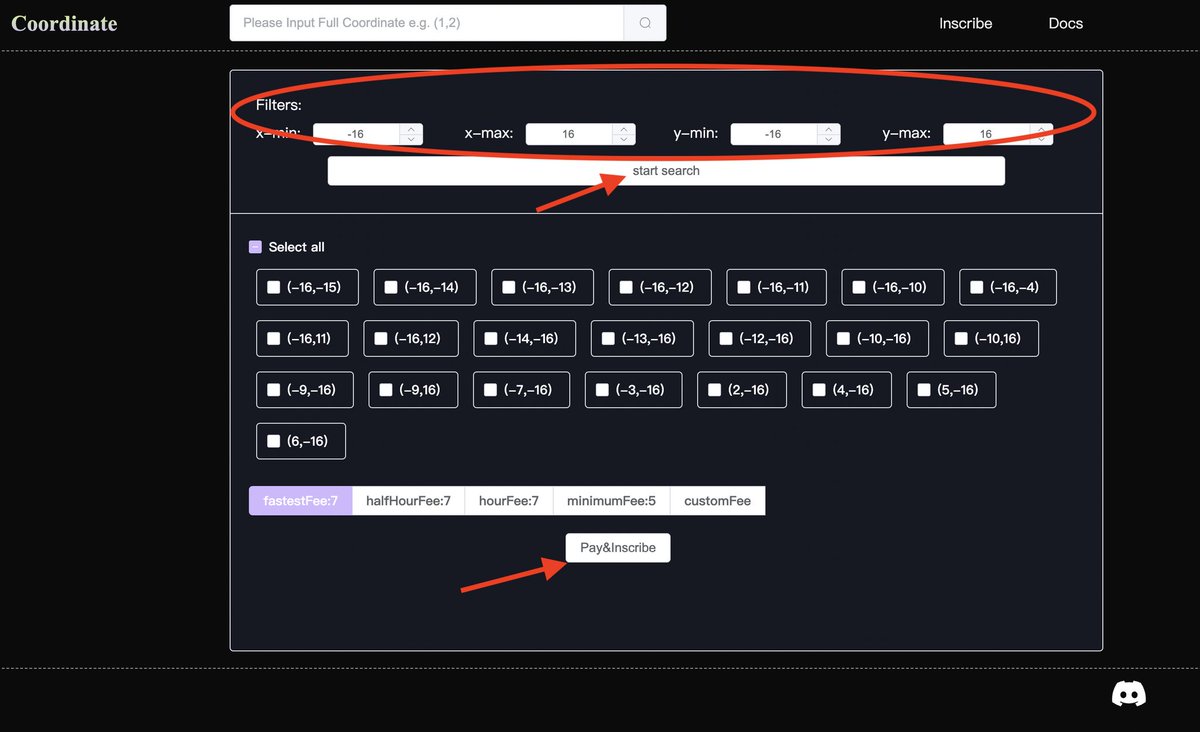Check coordinate (−16,12)
The height and width of the screenshot is (732, 1200).
(381, 339)
